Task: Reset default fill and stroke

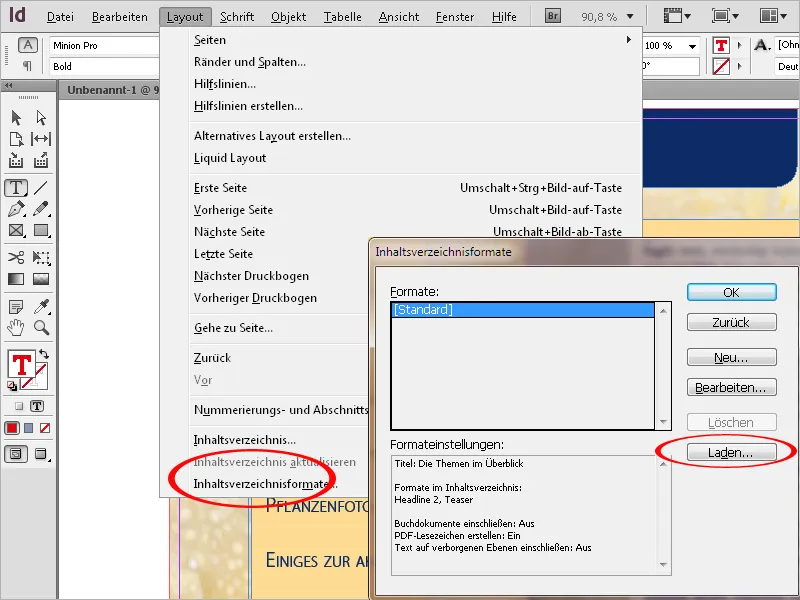Action: [x=12, y=386]
